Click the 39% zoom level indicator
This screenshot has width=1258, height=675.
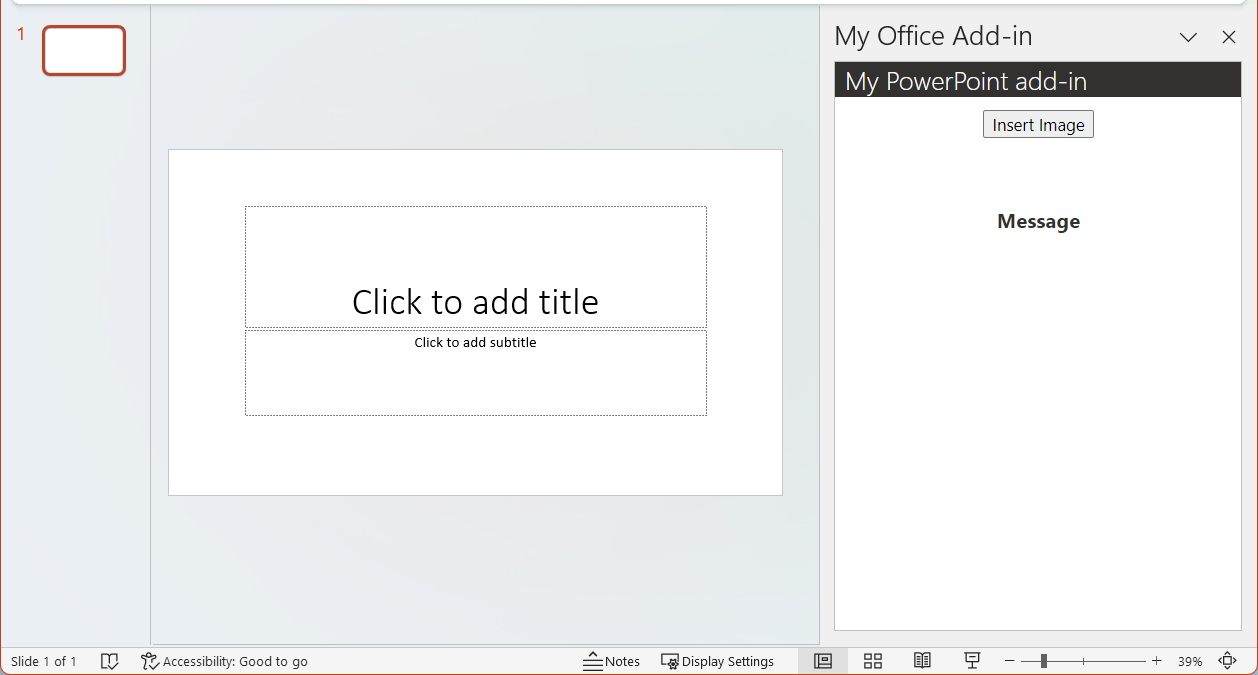click(1190, 661)
